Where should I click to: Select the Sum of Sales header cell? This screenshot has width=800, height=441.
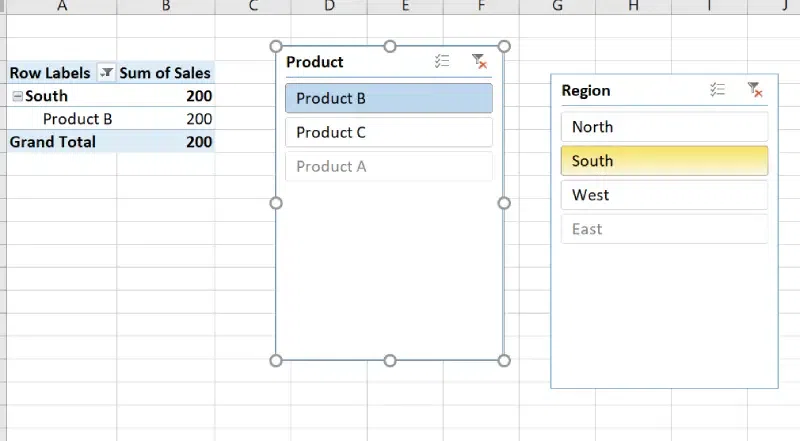[165, 73]
